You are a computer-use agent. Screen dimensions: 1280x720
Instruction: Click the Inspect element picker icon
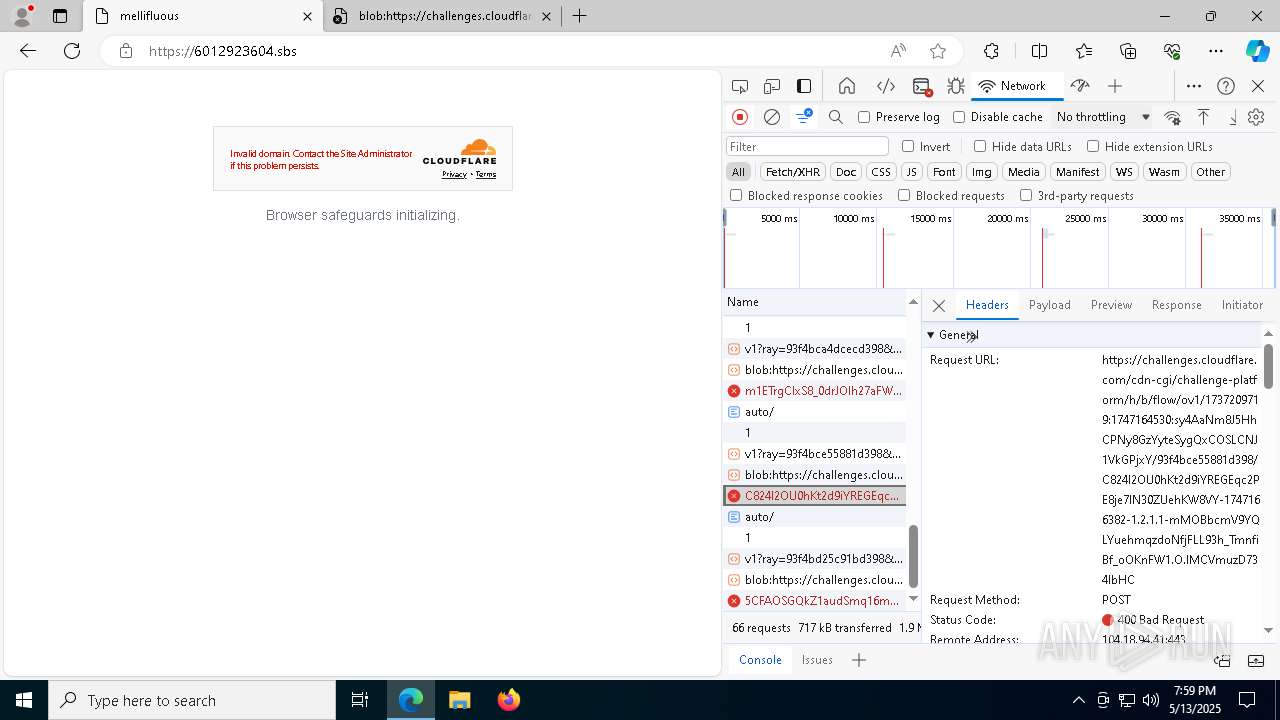coord(740,86)
